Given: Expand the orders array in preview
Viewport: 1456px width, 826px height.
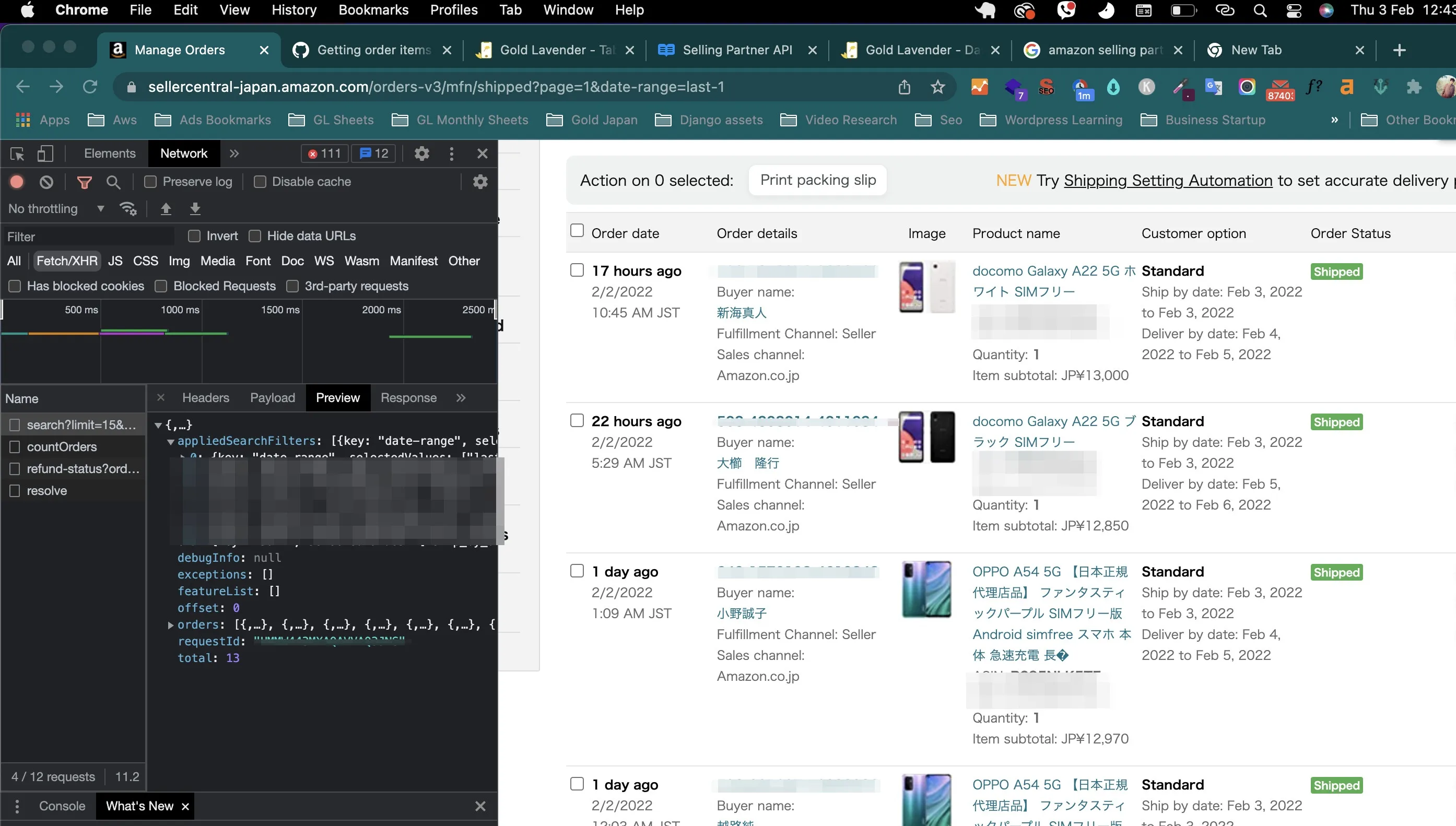Looking at the screenshot, I should pos(170,624).
